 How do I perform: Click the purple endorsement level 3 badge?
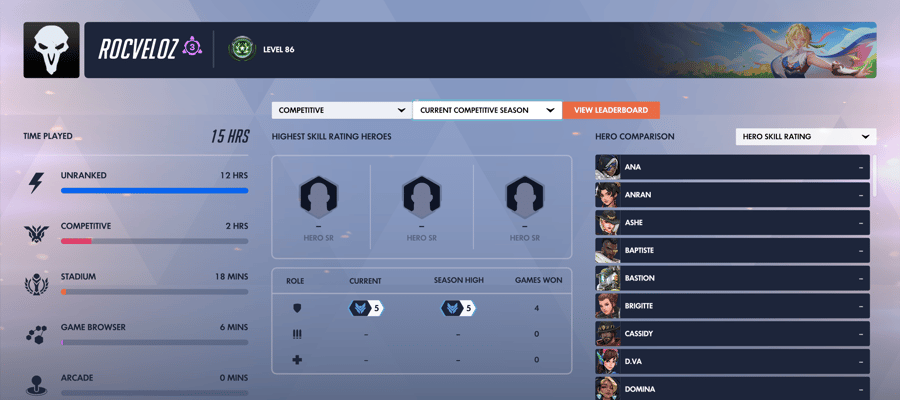click(192, 46)
